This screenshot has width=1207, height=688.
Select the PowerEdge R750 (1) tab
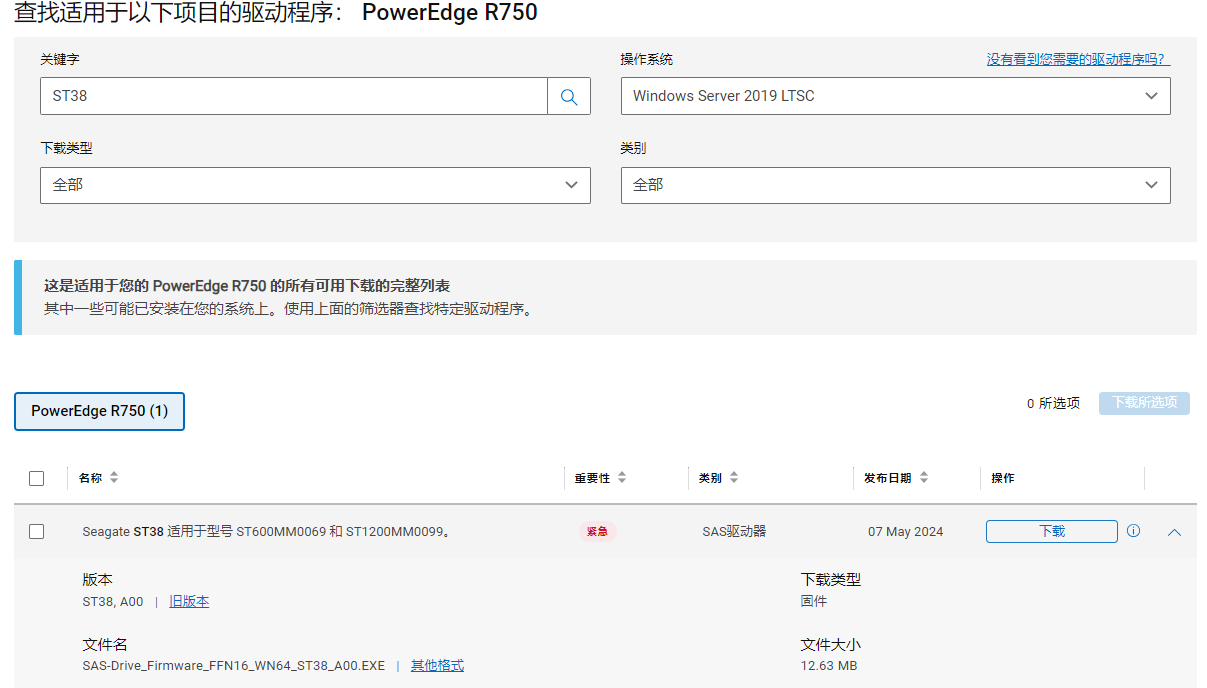99,411
